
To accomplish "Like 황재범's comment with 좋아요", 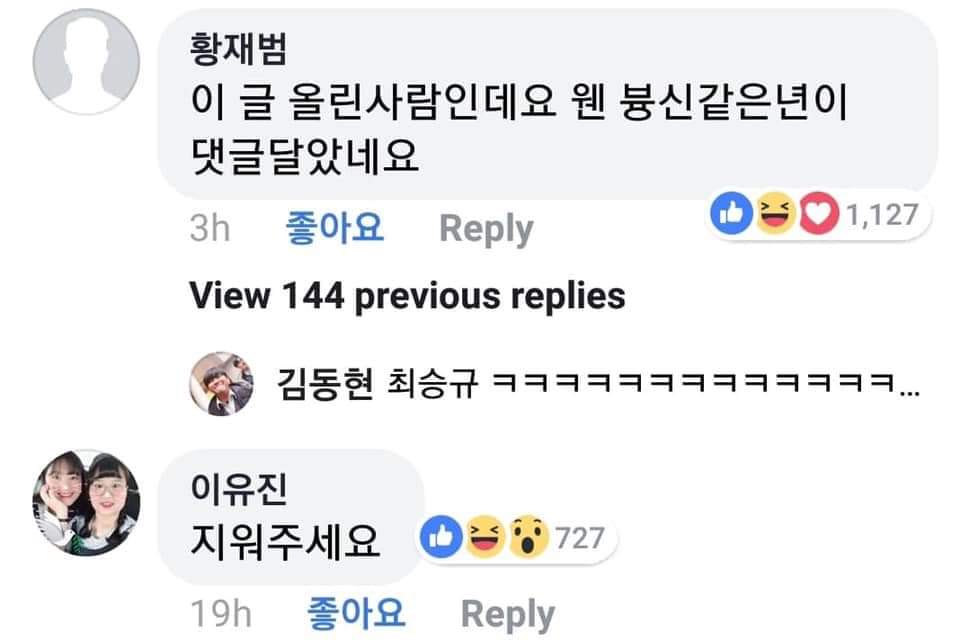I will 334,228.
